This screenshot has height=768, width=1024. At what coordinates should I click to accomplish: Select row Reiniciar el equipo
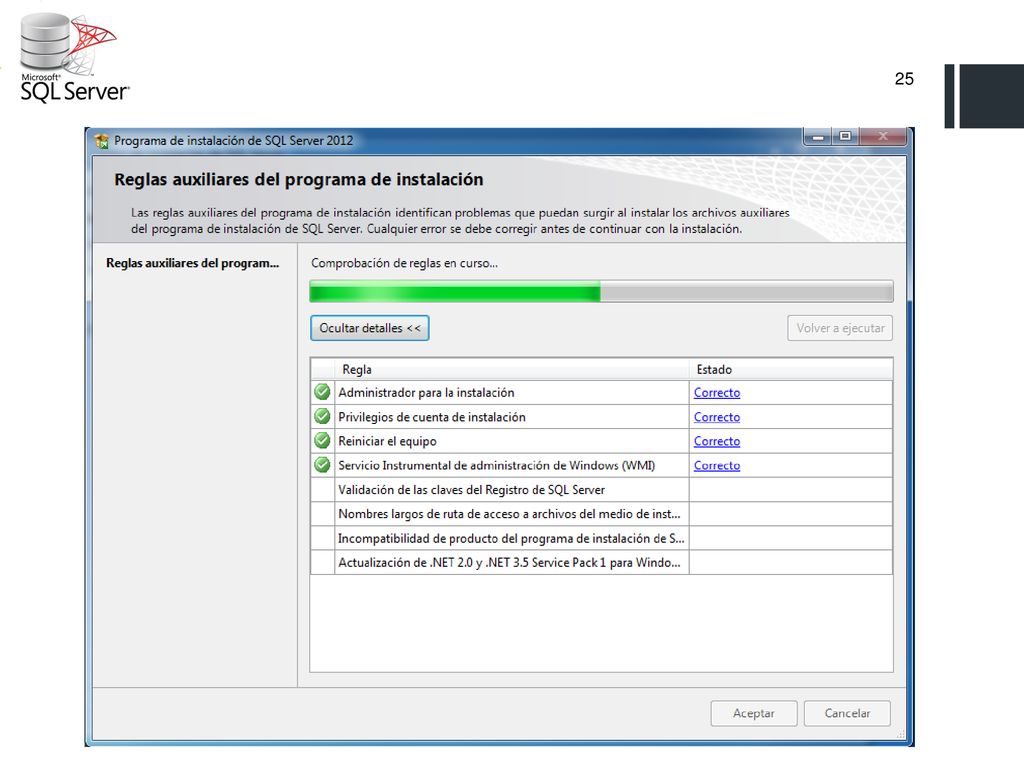point(601,441)
